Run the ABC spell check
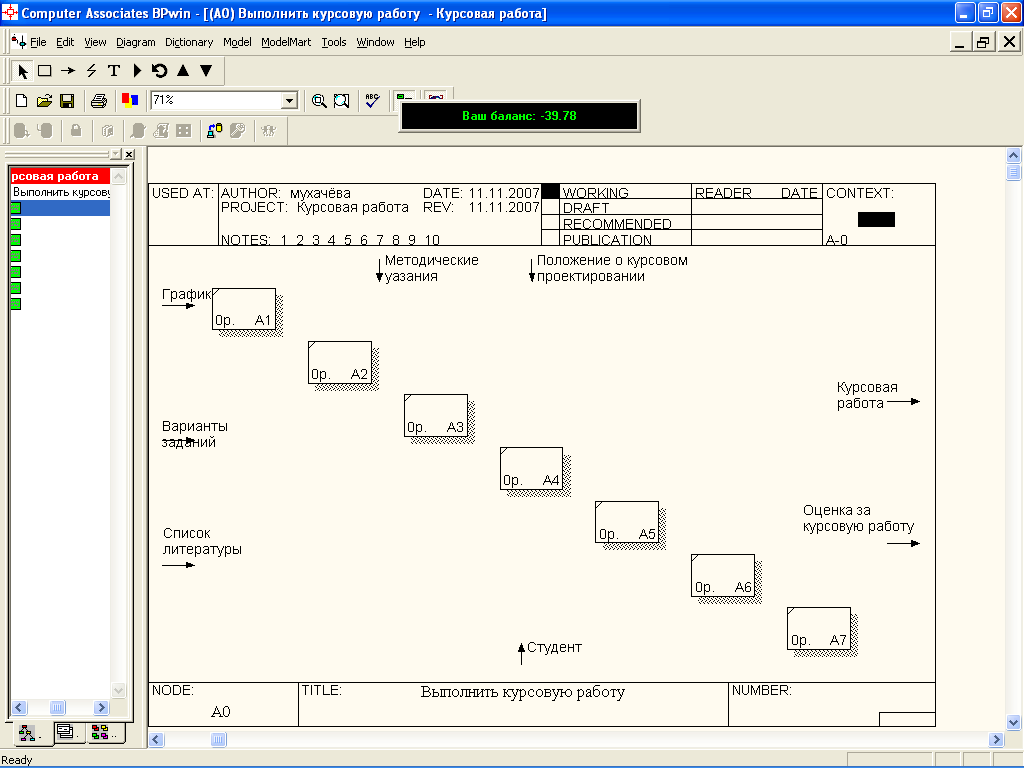 click(x=372, y=101)
